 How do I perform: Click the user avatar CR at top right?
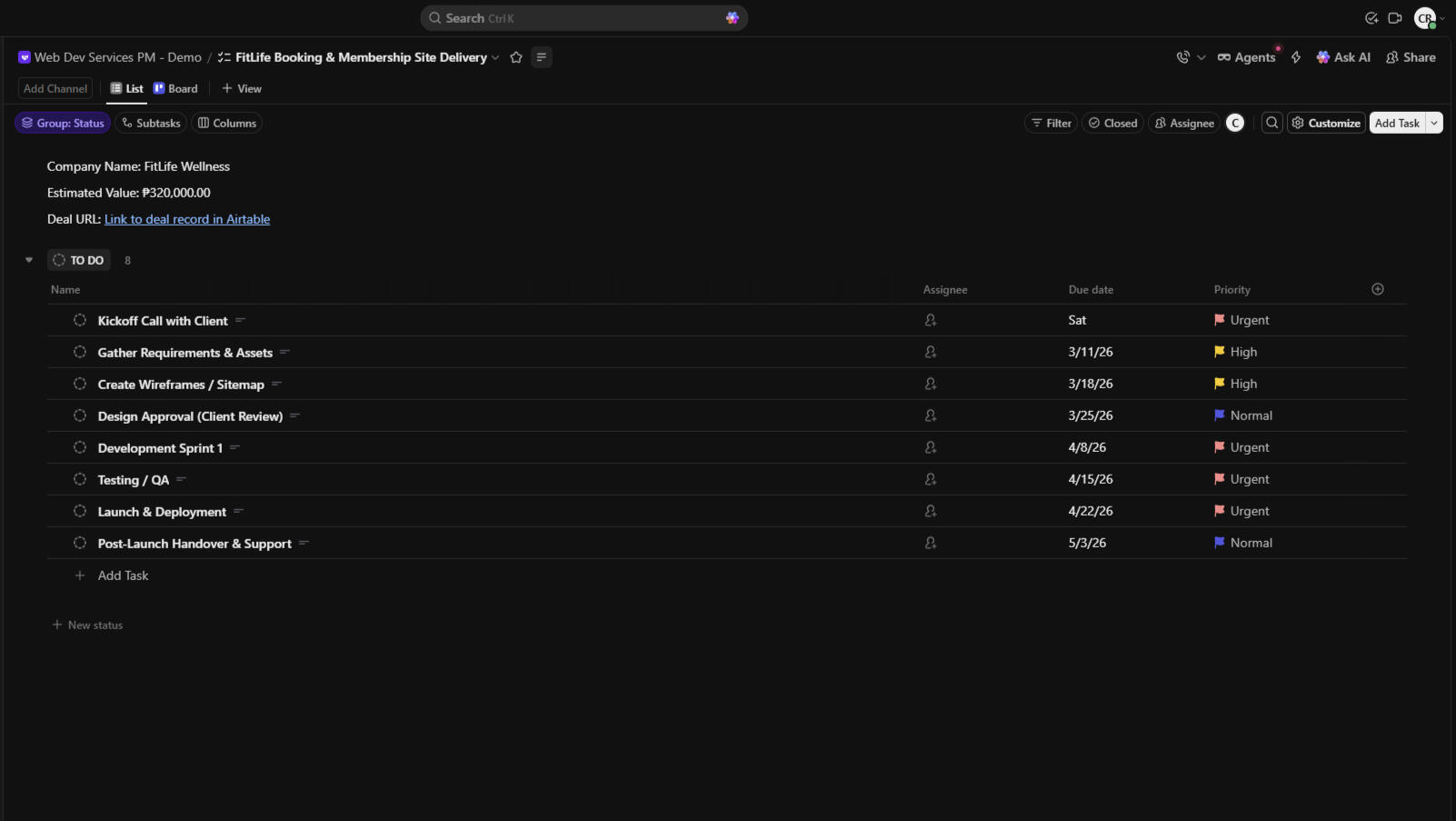[1425, 18]
